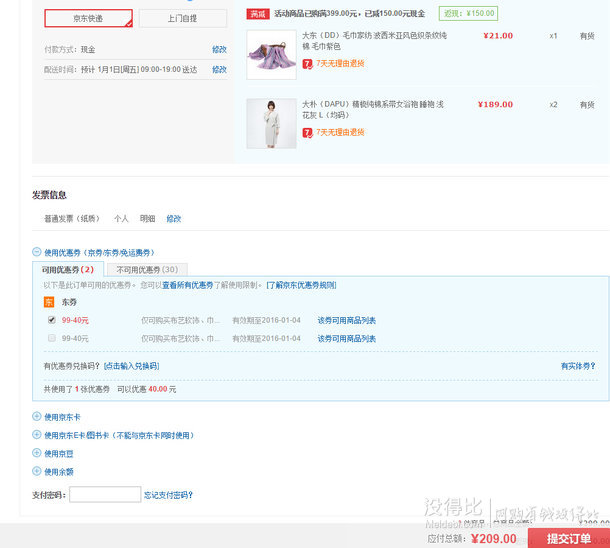Image resolution: width=610 pixels, height=548 pixels.
Task: Open the 大东(DD)毛巾 product title
Action: (374, 41)
